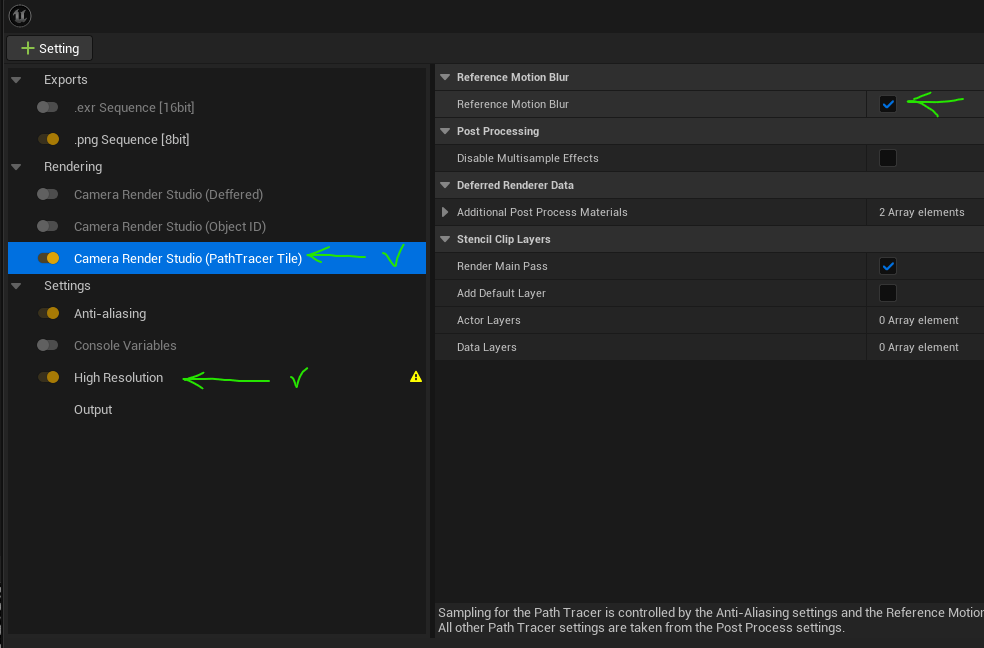Viewport: 984px width, 648px height.
Task: Select the Output setting row
Action: 217,410
